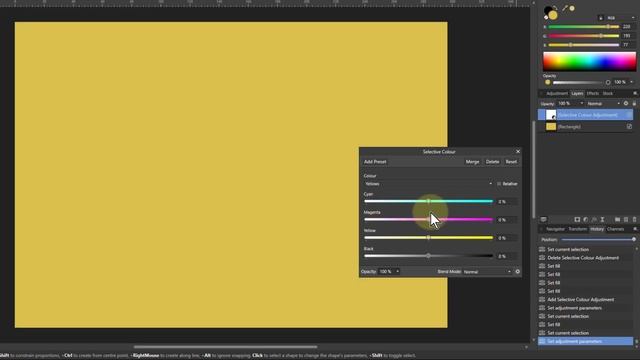The width and height of the screenshot is (640, 360).
Task: Toggle the layer lock icon in Layers panel
Action: (634, 104)
